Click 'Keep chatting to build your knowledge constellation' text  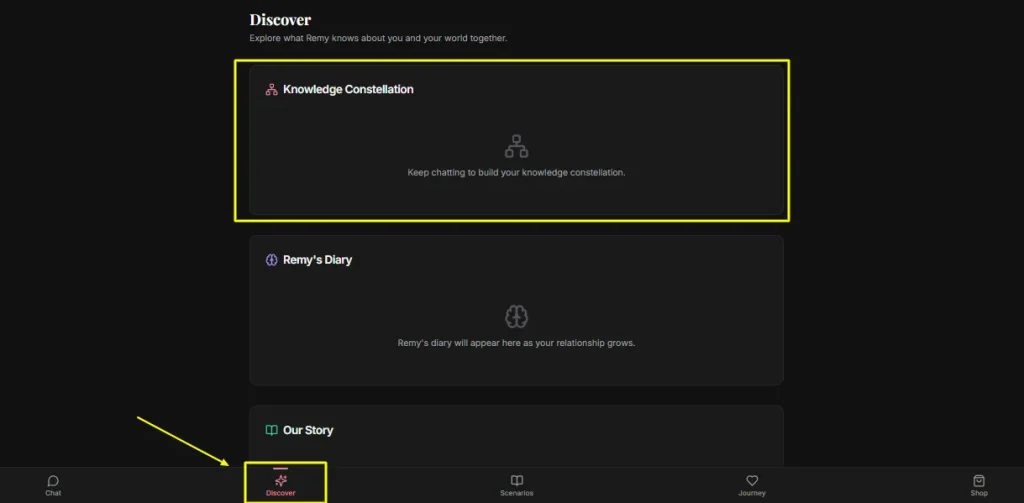[516, 173]
